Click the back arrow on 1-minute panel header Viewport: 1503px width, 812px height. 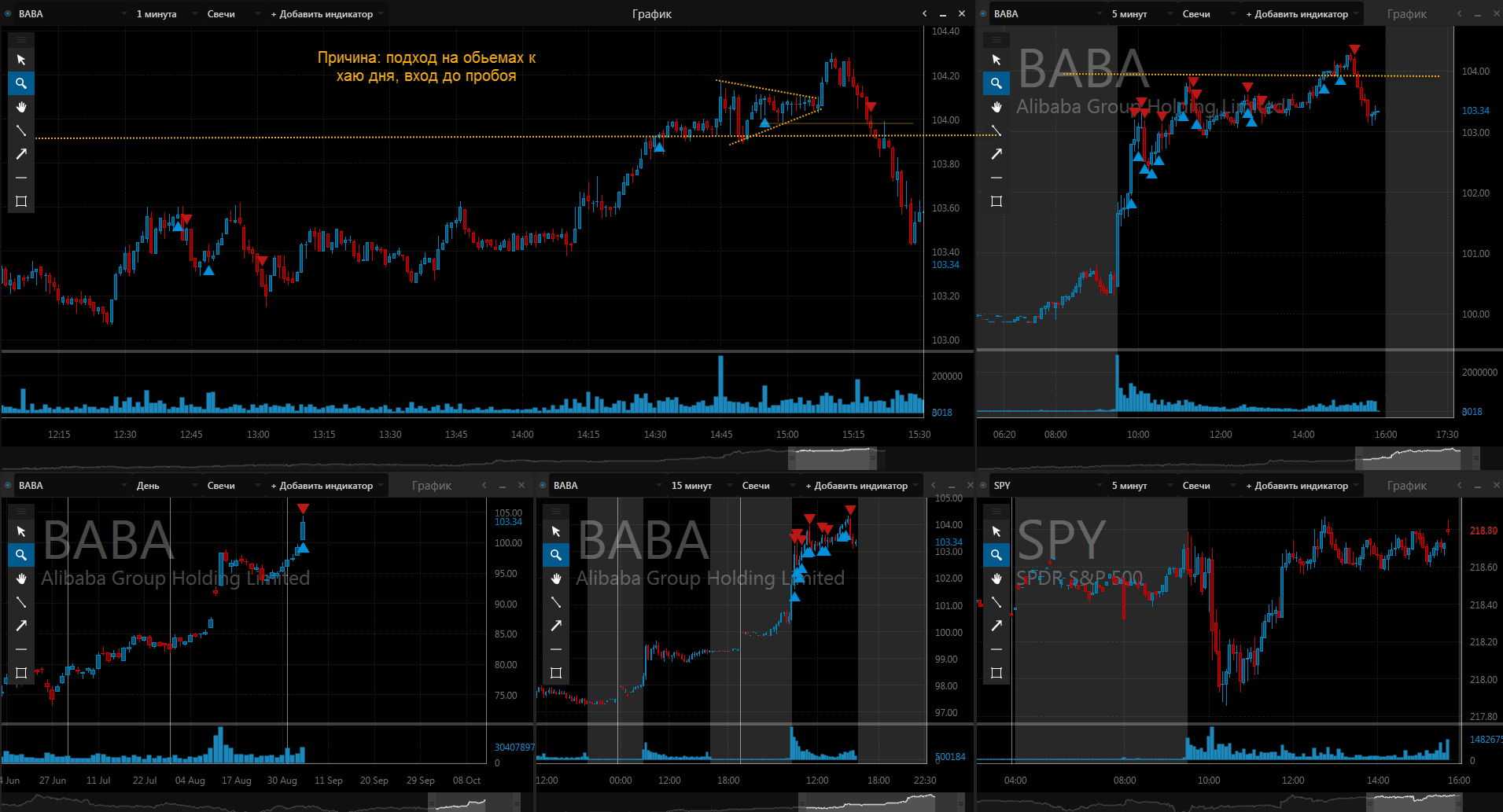[x=925, y=13]
